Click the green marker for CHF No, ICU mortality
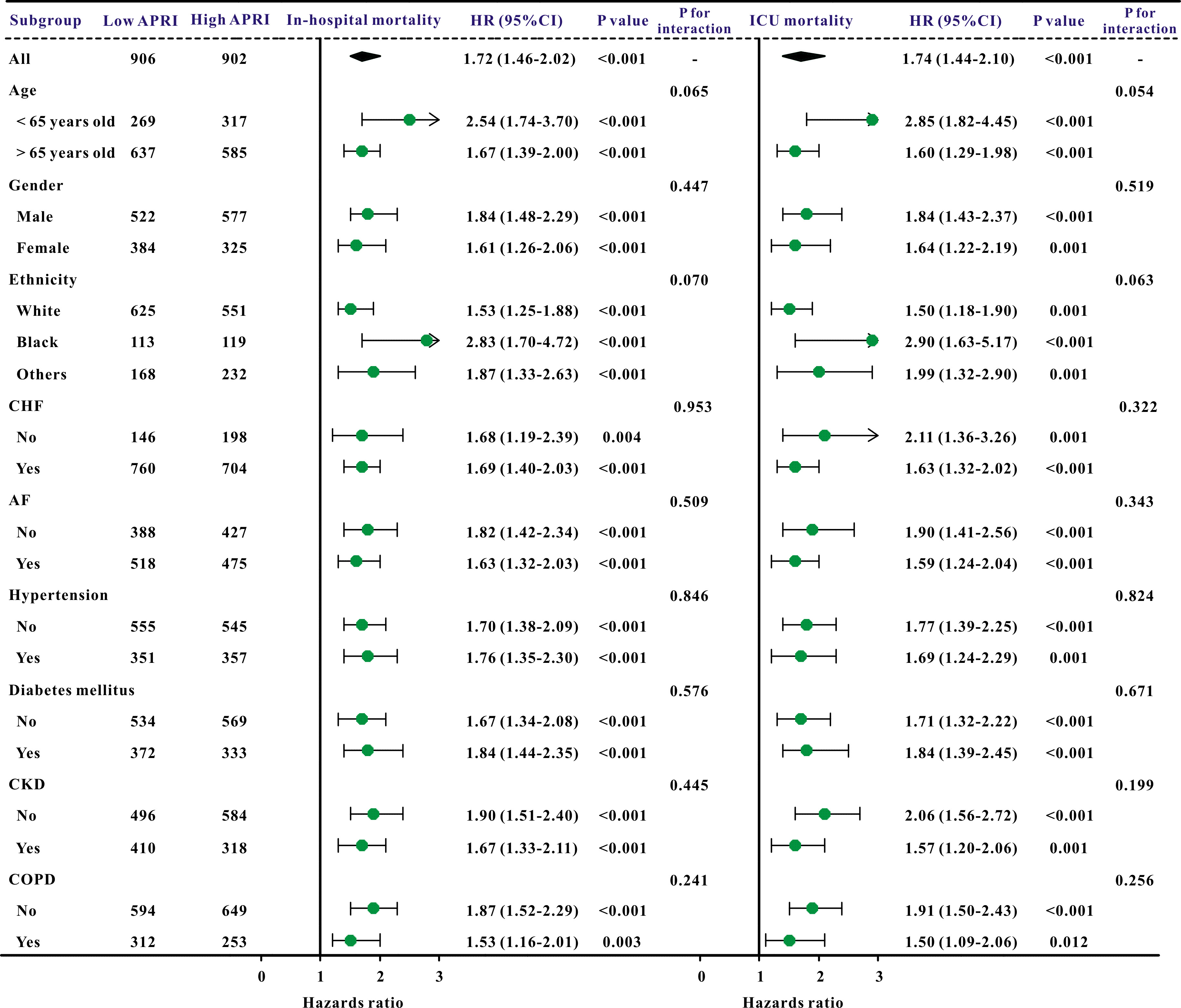The image size is (1181, 1008). (824, 436)
